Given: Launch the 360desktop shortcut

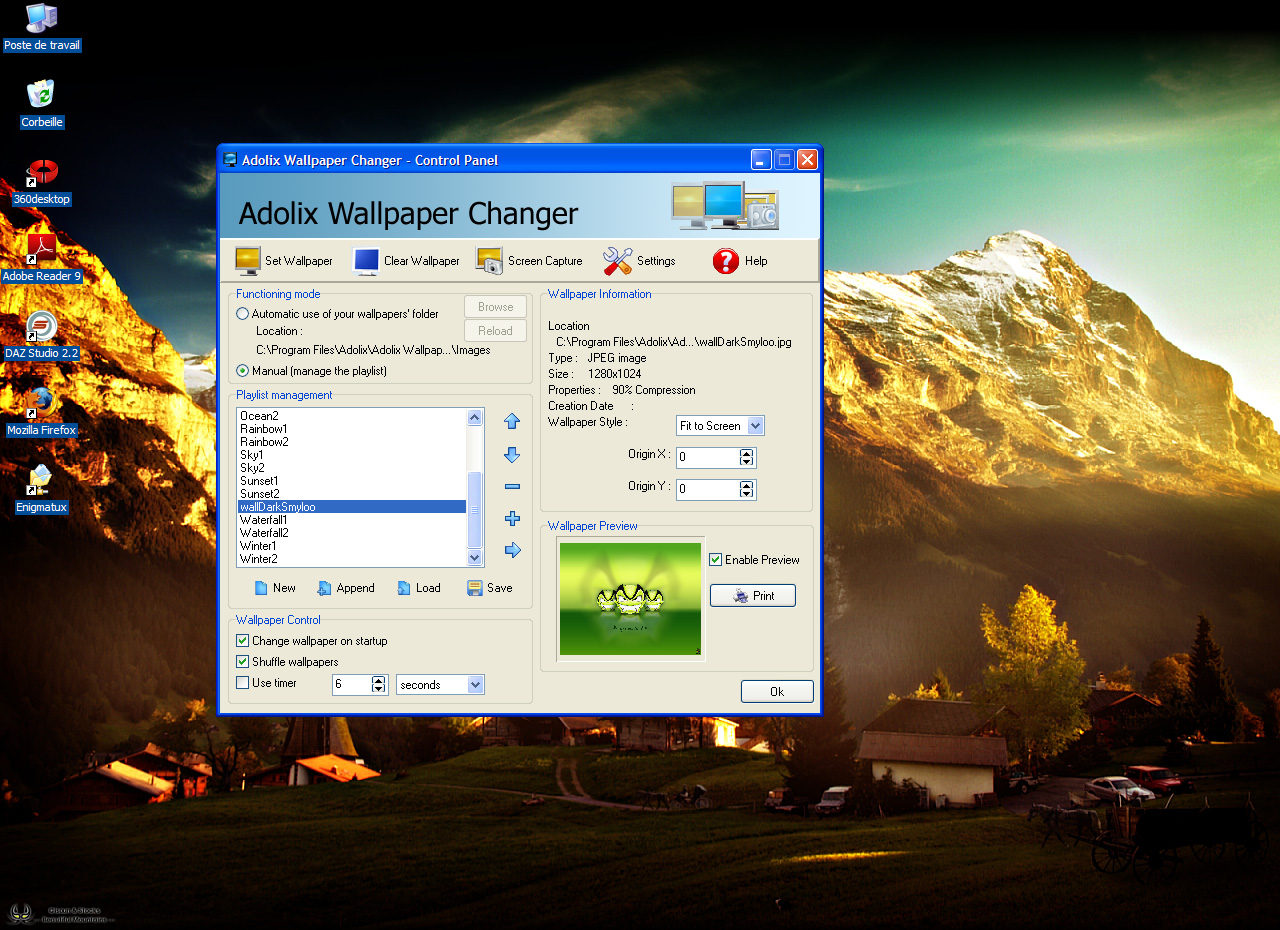Looking at the screenshot, I should [x=42, y=181].
